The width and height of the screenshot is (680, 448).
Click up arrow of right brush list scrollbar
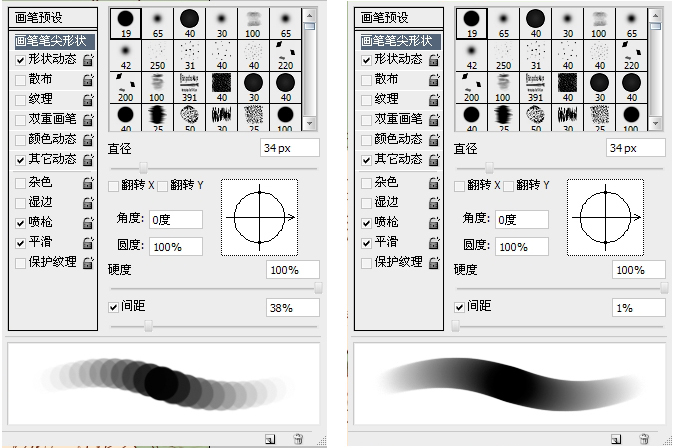[x=656, y=16]
